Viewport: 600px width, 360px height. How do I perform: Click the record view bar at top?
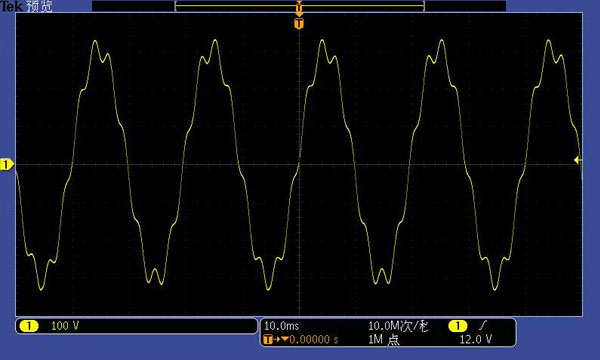coord(299,6)
